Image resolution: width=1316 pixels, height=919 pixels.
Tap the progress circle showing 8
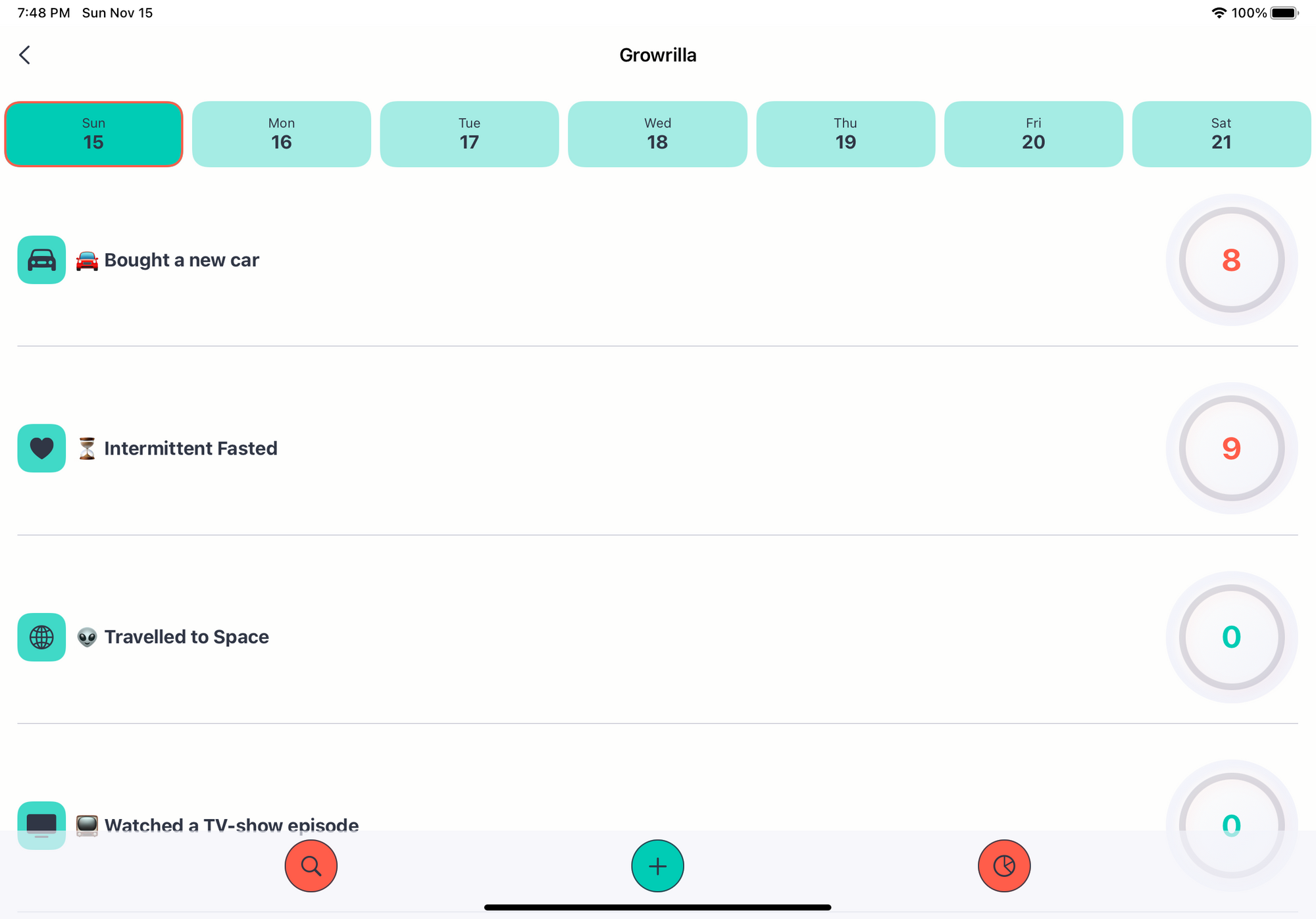click(x=1232, y=261)
